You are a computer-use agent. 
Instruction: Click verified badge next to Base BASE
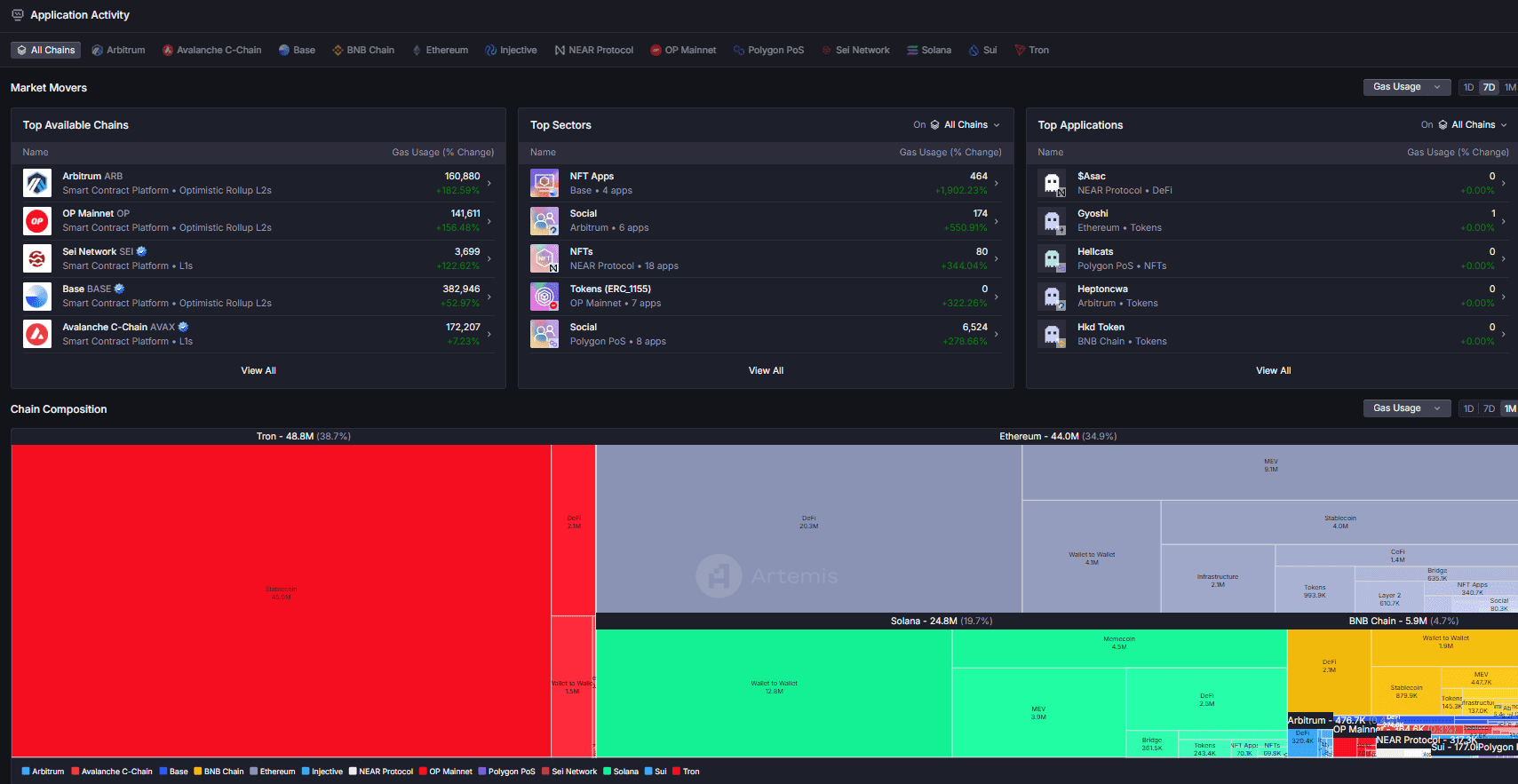click(x=119, y=289)
